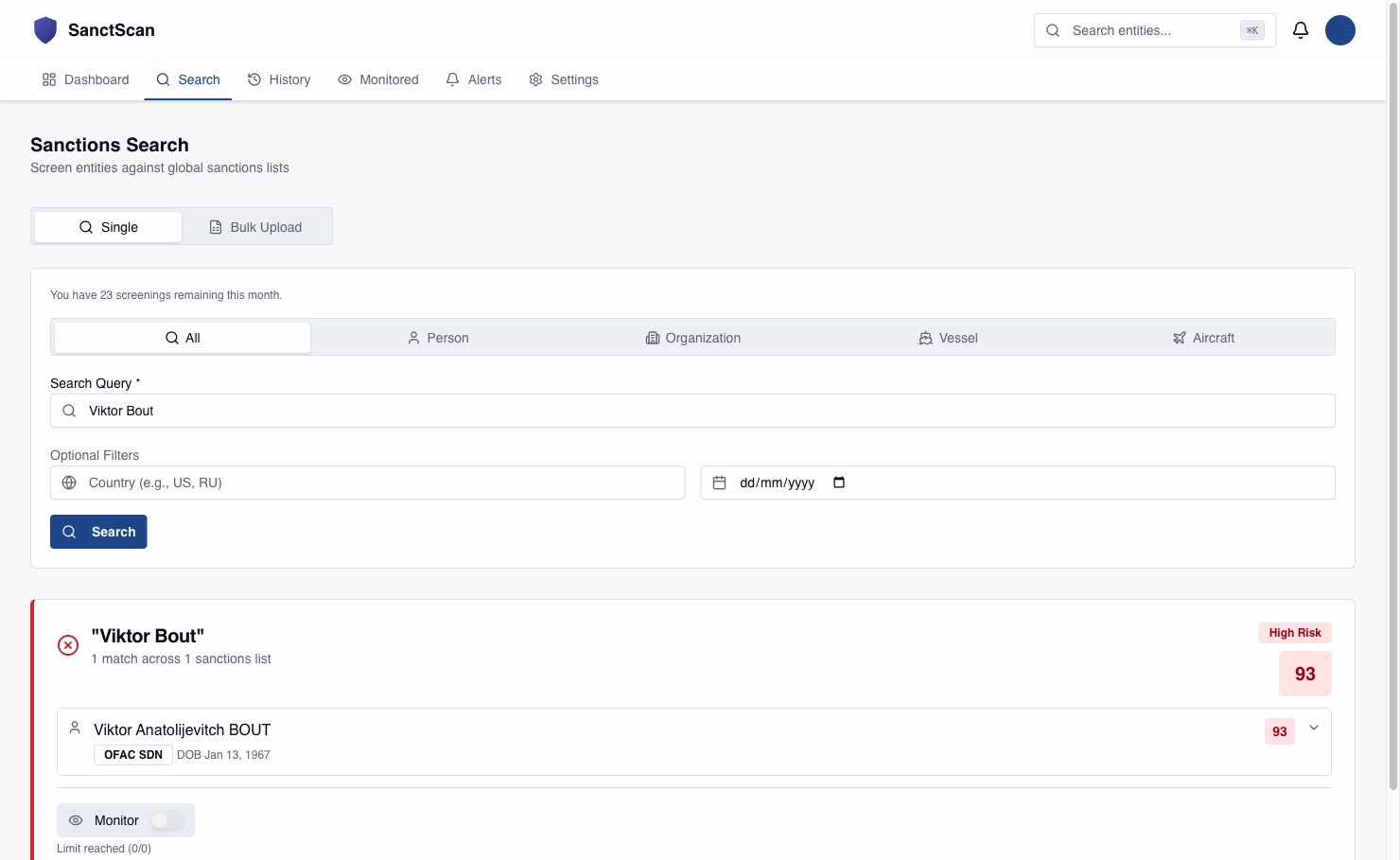The image size is (1400, 860).
Task: Click the calendar picker icon in date field
Action: (x=838, y=483)
